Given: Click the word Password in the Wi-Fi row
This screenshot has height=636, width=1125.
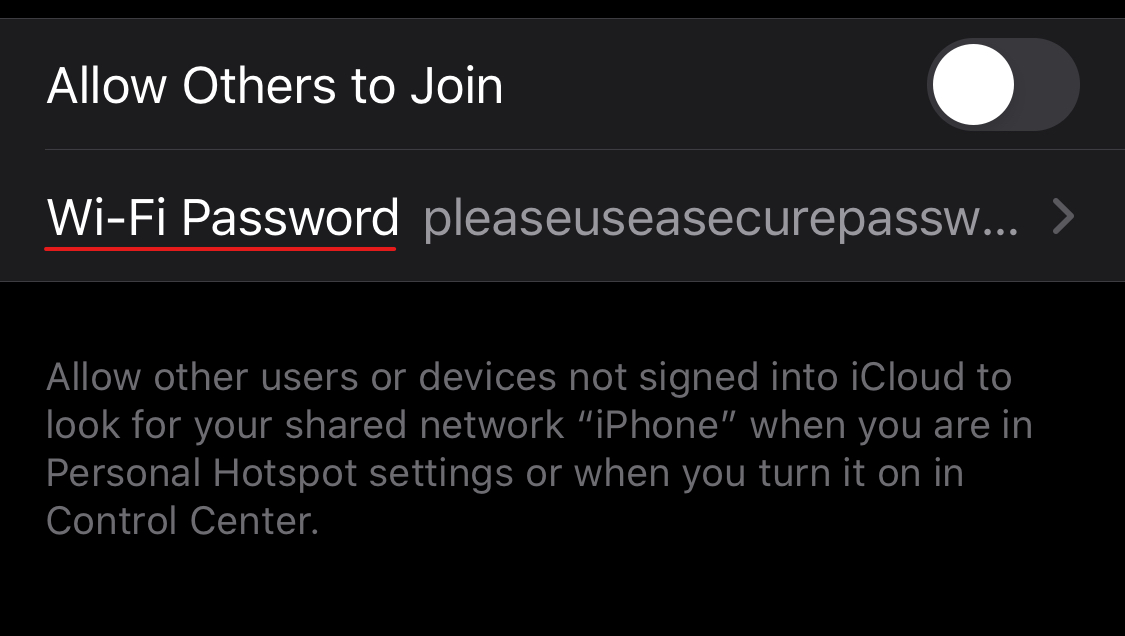Looking at the screenshot, I should 290,218.
